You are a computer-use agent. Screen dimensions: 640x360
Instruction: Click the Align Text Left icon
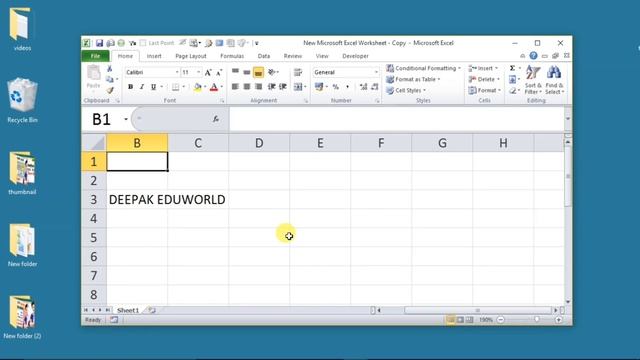[236, 87]
